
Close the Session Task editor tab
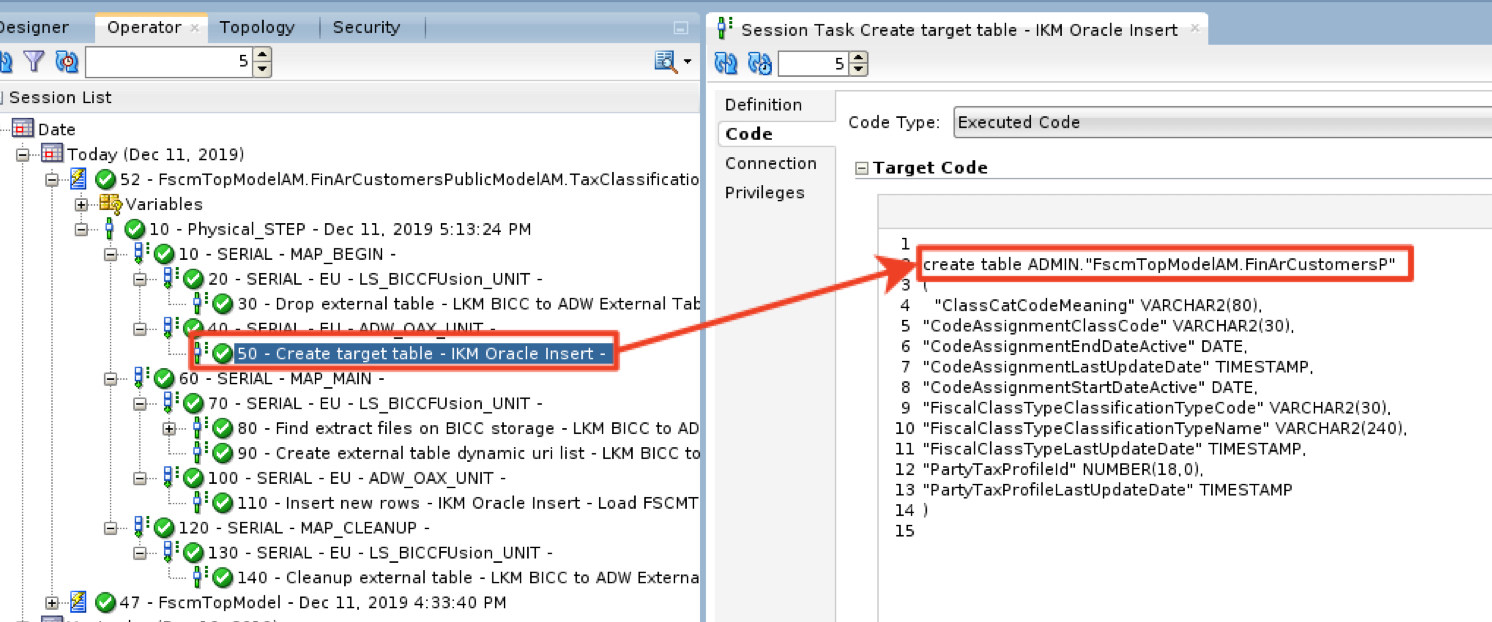1194,31
